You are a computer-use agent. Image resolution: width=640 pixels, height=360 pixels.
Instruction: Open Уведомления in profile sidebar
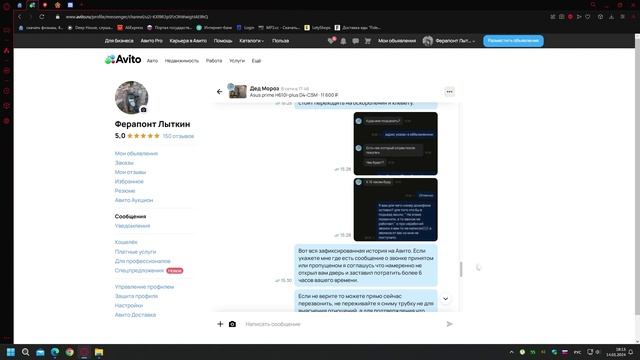point(132,226)
